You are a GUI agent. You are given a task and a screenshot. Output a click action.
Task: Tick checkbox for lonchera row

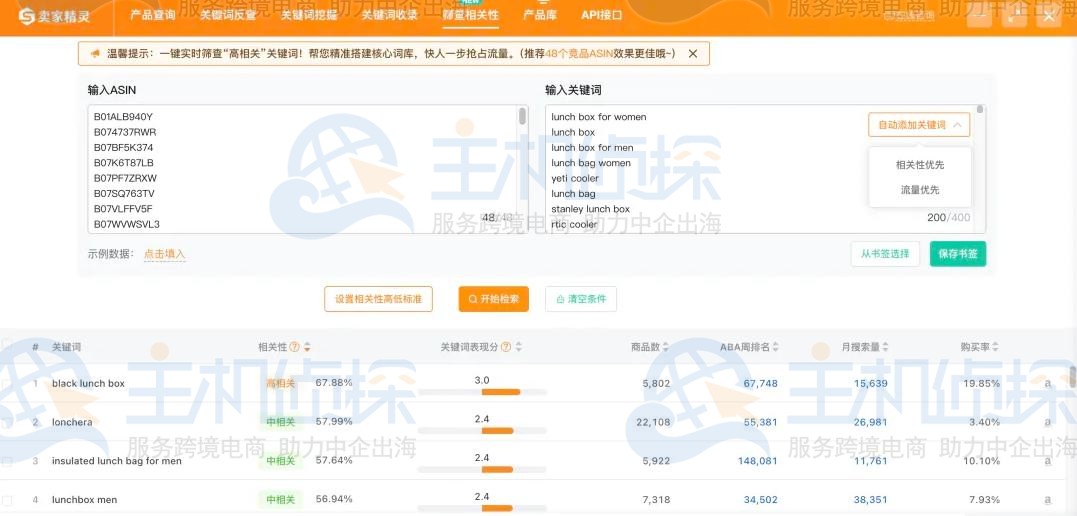(x=7, y=422)
